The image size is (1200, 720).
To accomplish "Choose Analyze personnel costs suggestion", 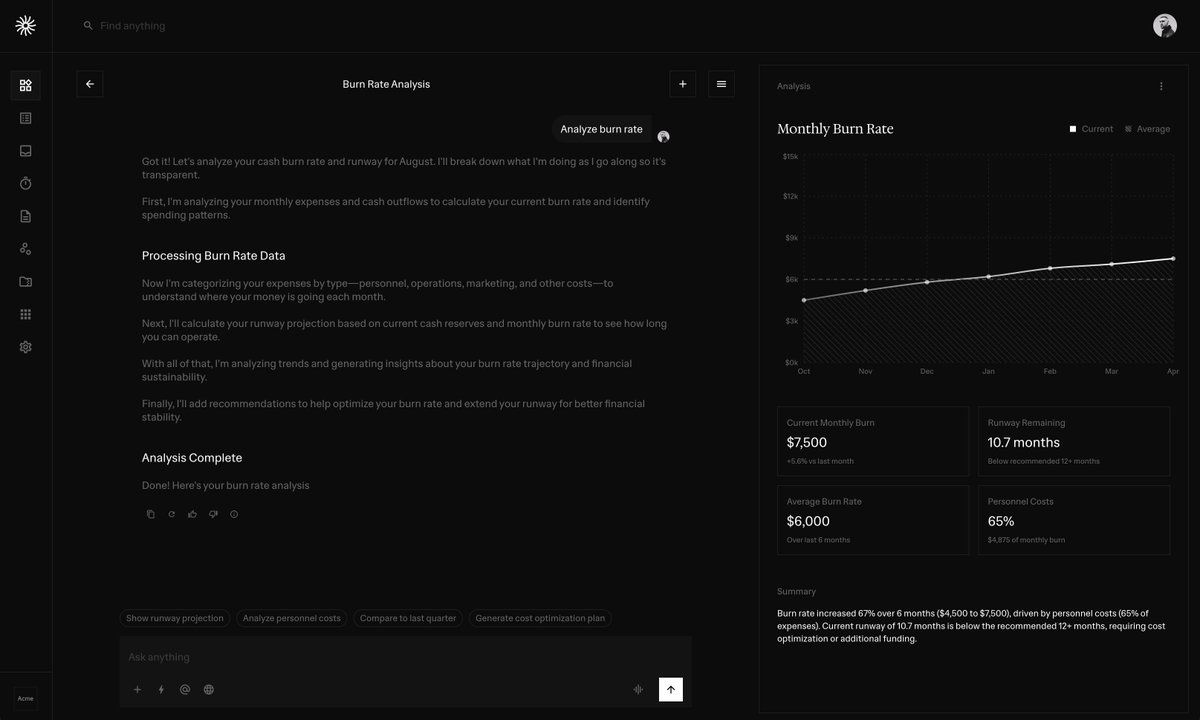I will click(291, 618).
